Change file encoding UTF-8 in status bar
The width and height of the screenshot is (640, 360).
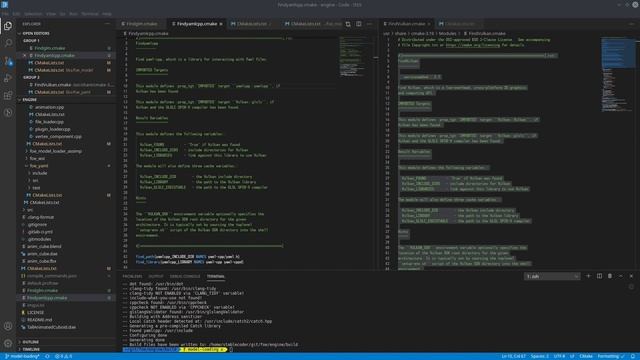pos(559,356)
